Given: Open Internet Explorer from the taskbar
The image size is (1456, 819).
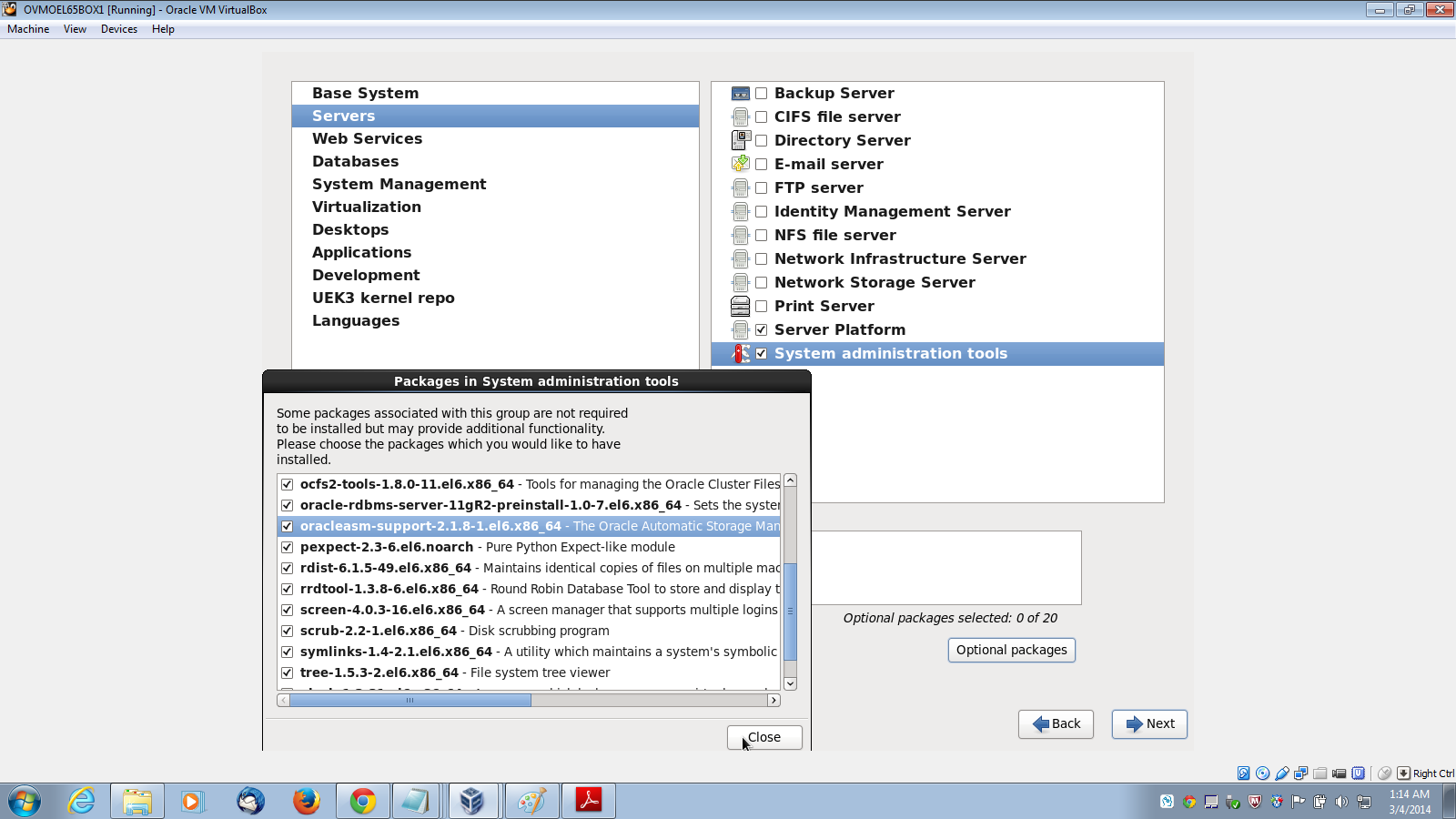Looking at the screenshot, I should pos(82,801).
